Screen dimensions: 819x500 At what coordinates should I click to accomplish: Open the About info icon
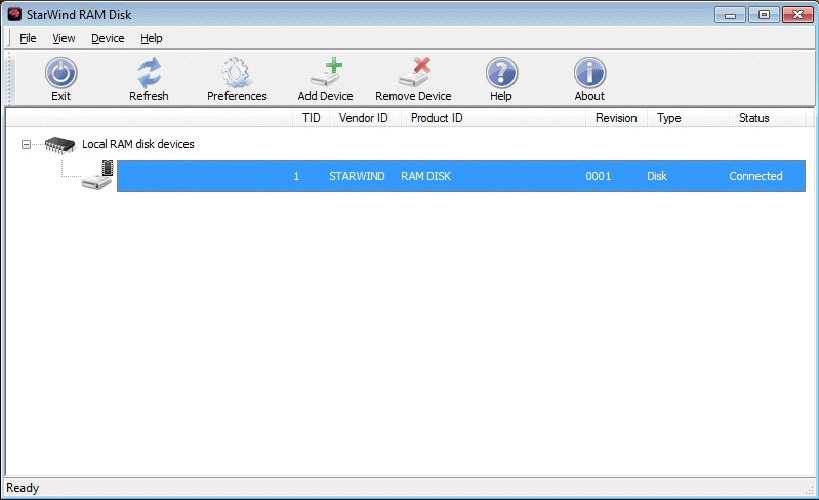pos(590,73)
